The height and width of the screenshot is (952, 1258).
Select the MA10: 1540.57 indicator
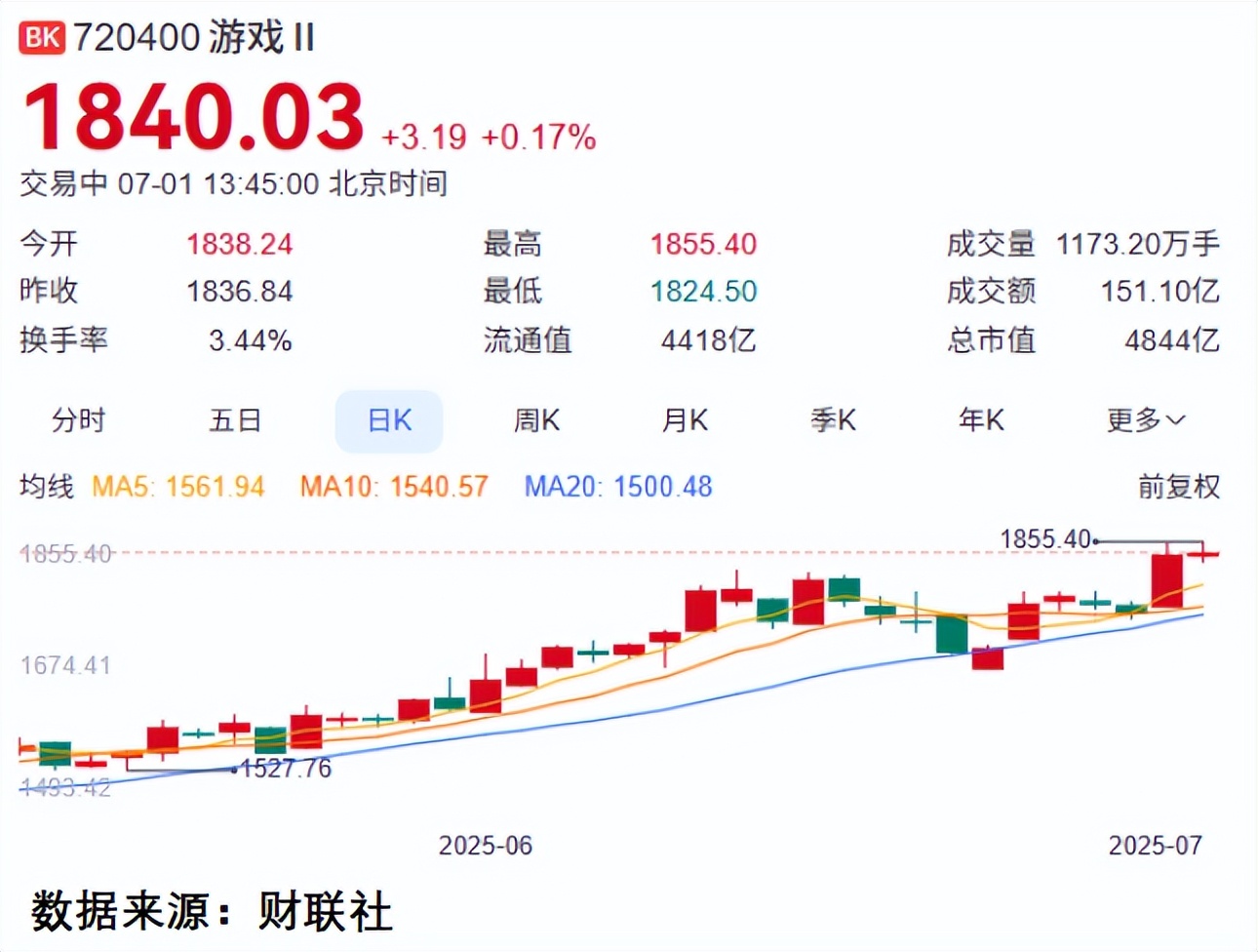[394, 486]
